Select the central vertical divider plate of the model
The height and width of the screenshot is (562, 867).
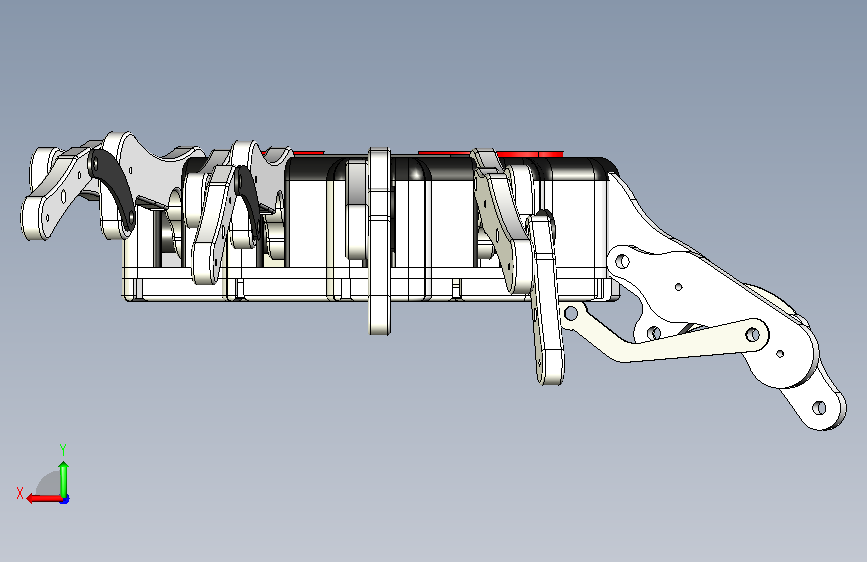click(380, 241)
